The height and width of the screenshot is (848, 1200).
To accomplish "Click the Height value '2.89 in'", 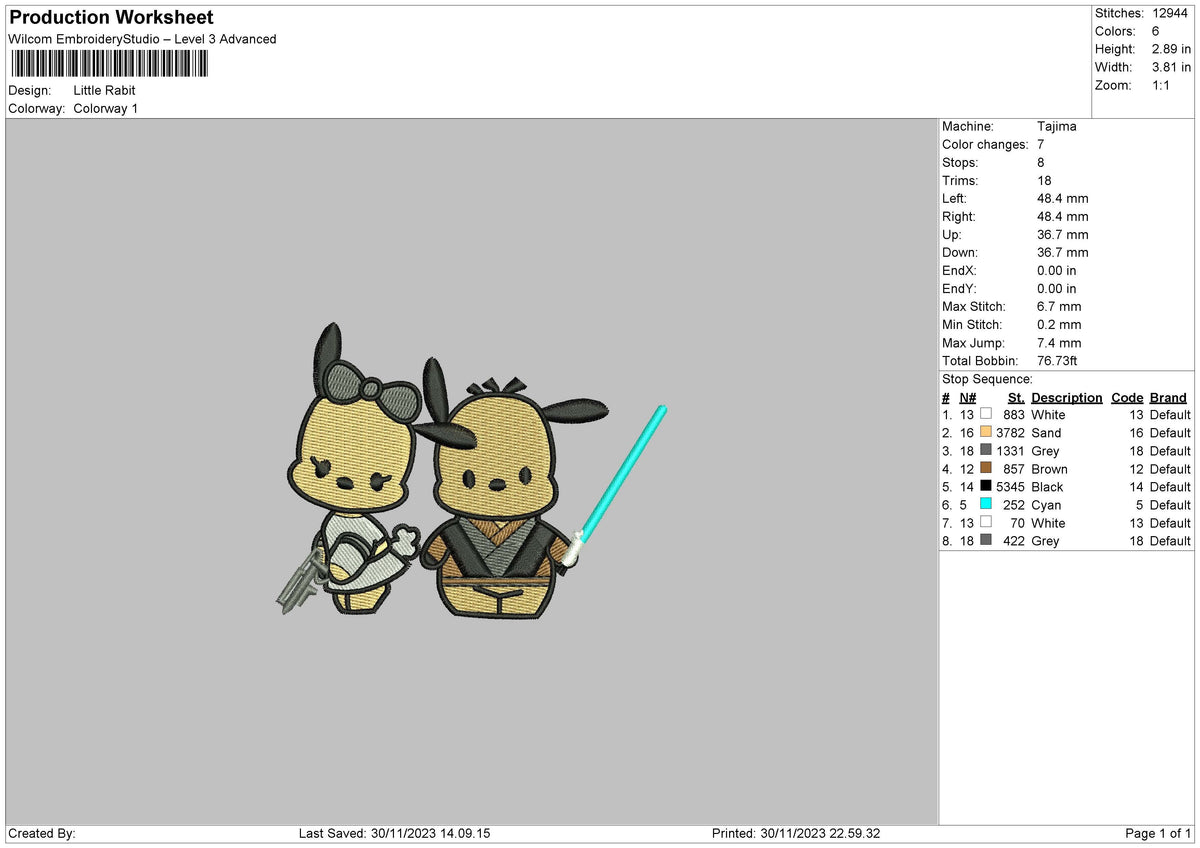I will coord(1171,49).
